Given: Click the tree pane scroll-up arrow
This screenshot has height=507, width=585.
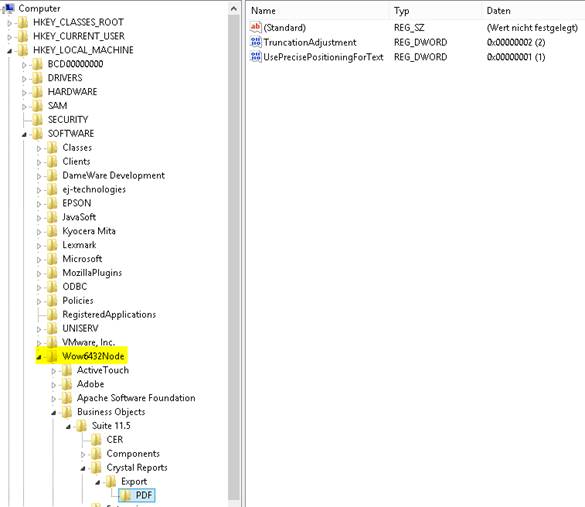Looking at the screenshot, I should (234, 9).
